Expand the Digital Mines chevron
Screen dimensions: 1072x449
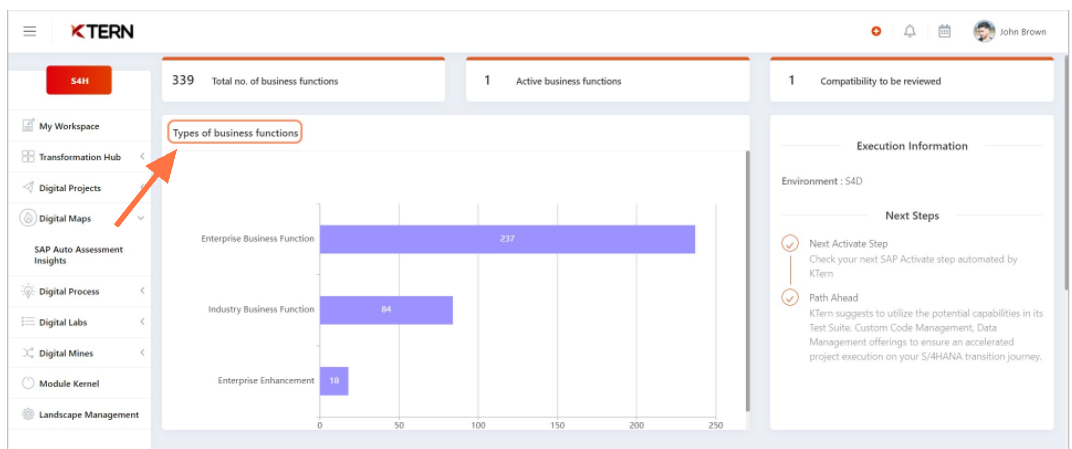[x=142, y=353]
